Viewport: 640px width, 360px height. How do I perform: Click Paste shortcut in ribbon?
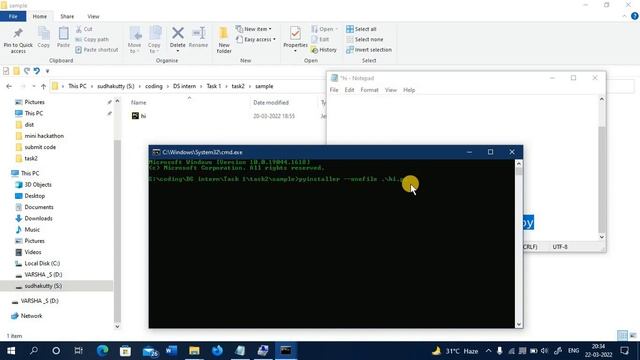pyautogui.click(x=97, y=49)
